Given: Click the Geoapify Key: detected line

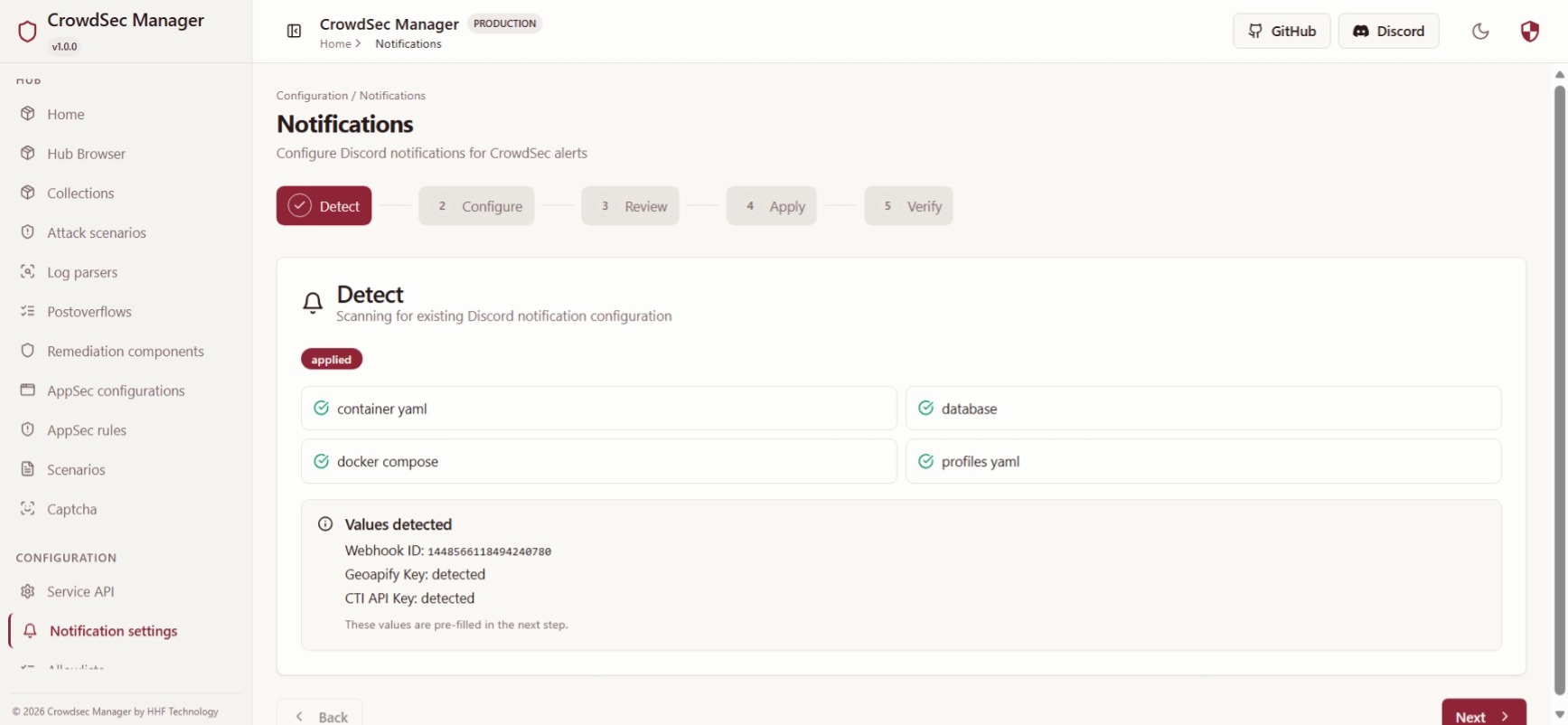Looking at the screenshot, I should [415, 574].
